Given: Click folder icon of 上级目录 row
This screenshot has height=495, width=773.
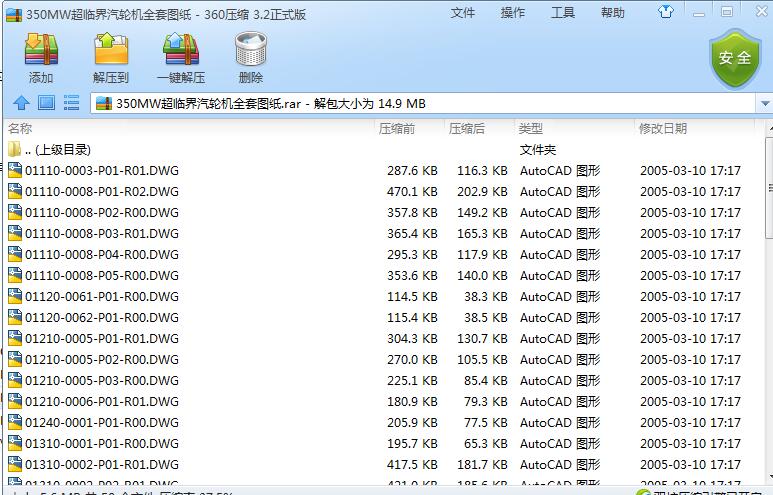Looking at the screenshot, I should click(15, 149).
